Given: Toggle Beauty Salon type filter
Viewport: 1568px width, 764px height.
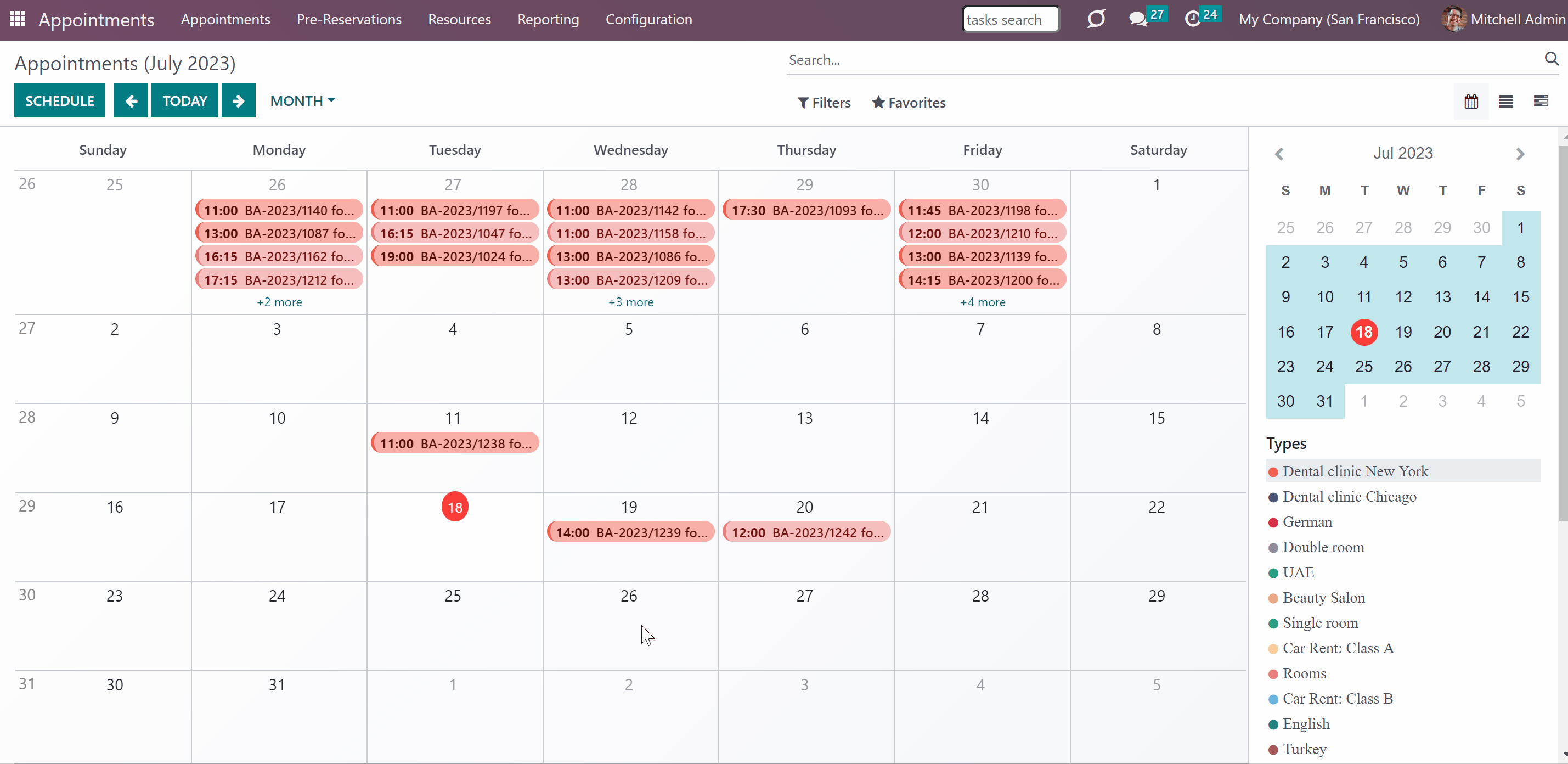Looking at the screenshot, I should pyautogui.click(x=1402, y=598).
